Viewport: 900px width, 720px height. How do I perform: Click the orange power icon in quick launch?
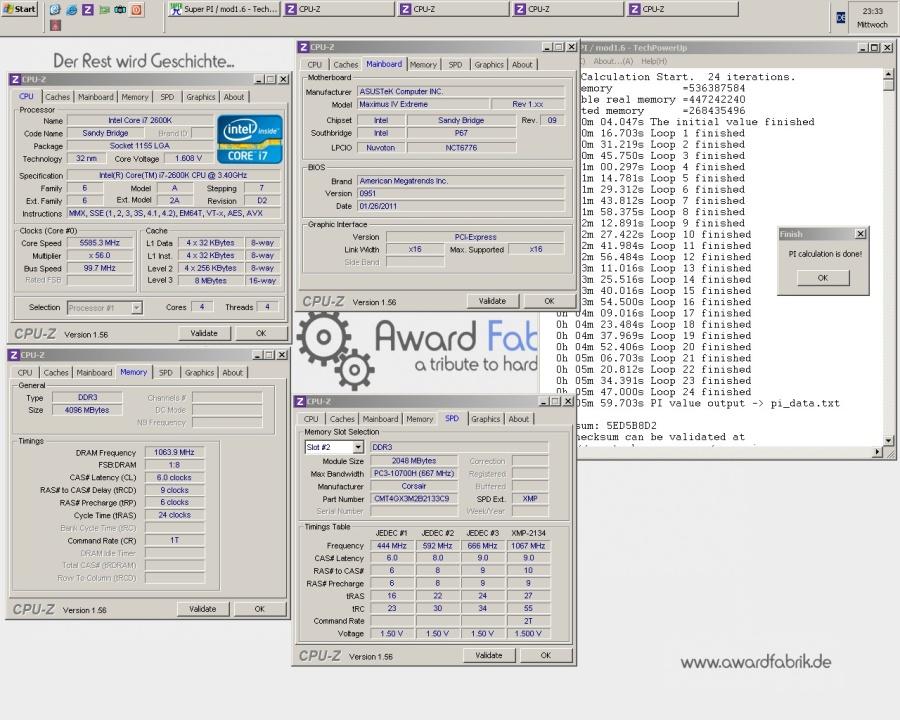click(137, 10)
